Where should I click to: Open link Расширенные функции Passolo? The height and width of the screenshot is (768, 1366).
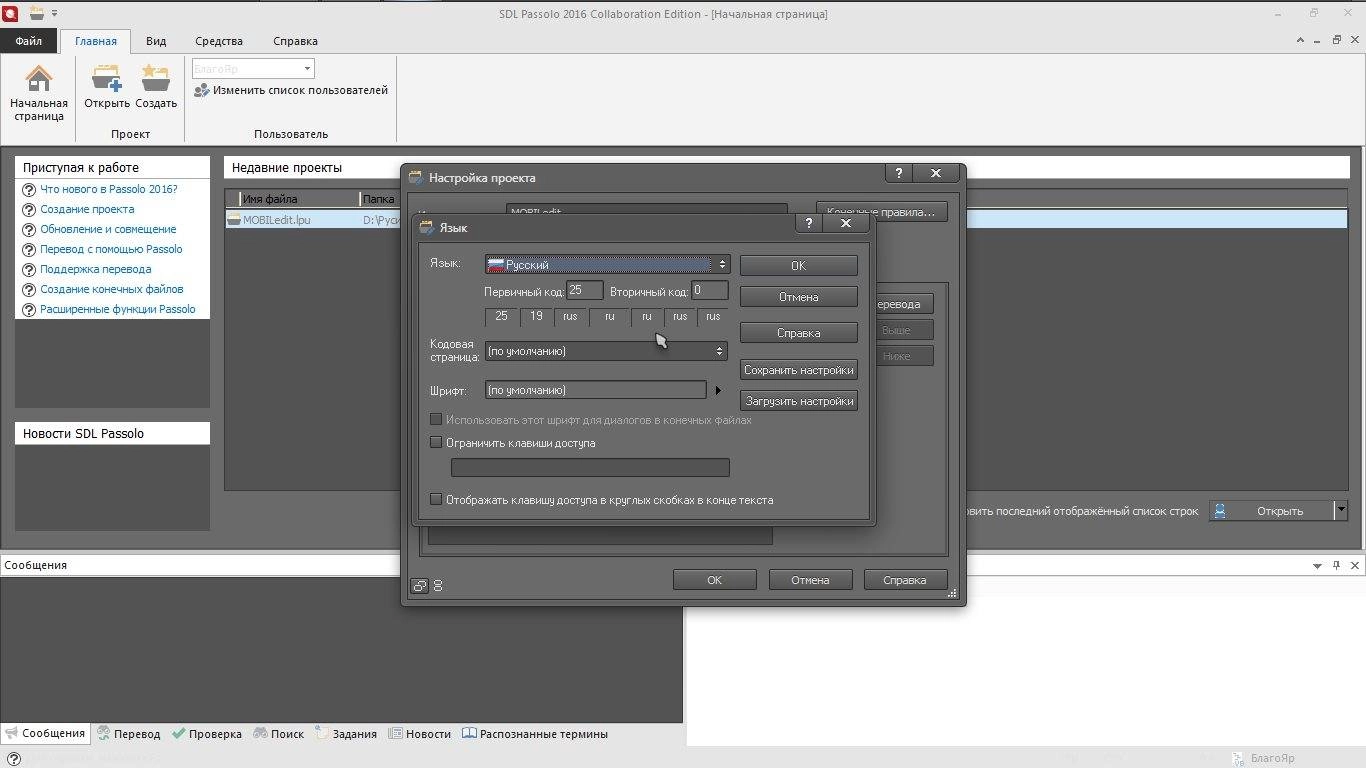click(118, 309)
